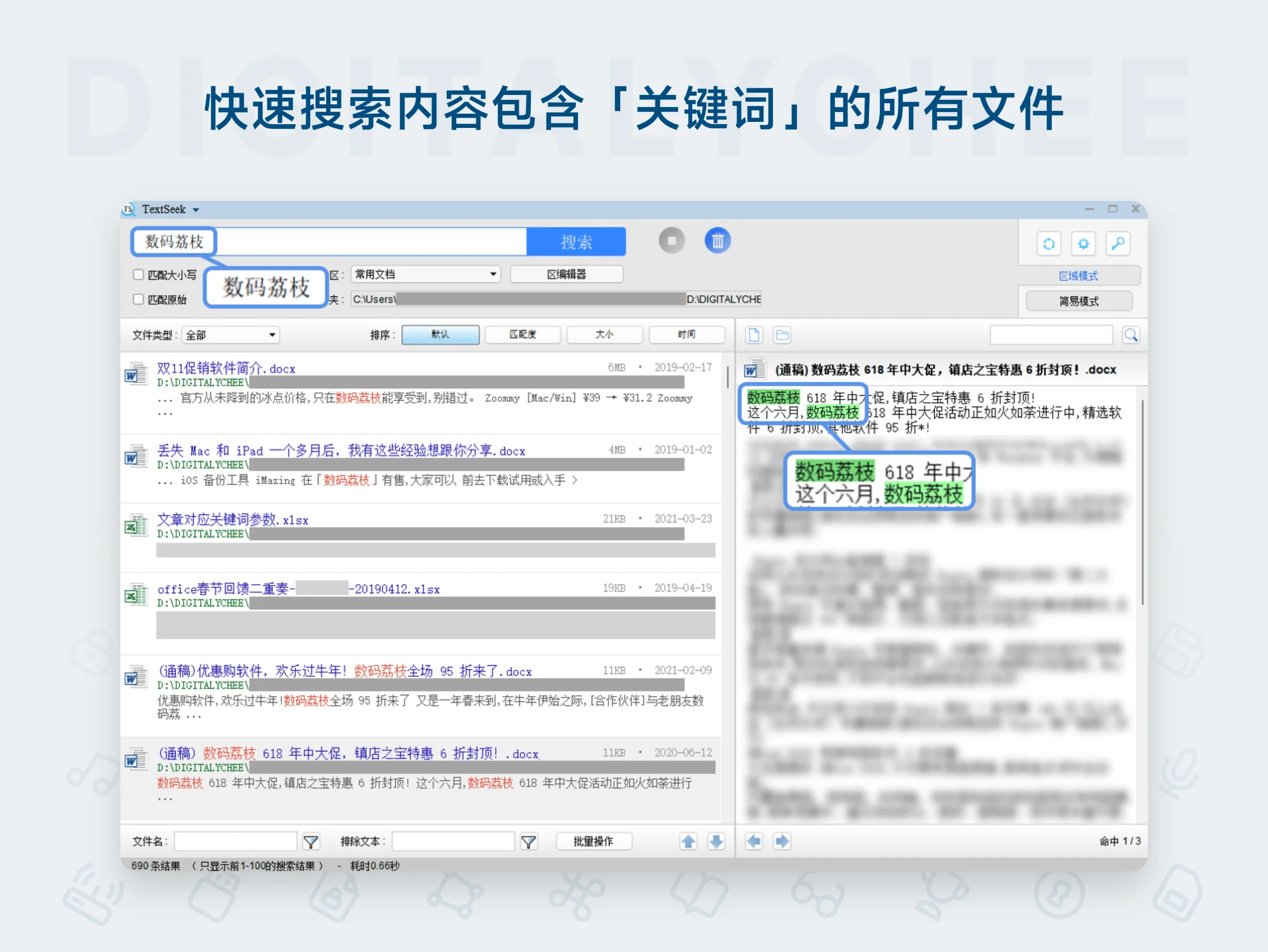
Task: Click the open folder icon in preview toolbar
Action: tap(782, 335)
